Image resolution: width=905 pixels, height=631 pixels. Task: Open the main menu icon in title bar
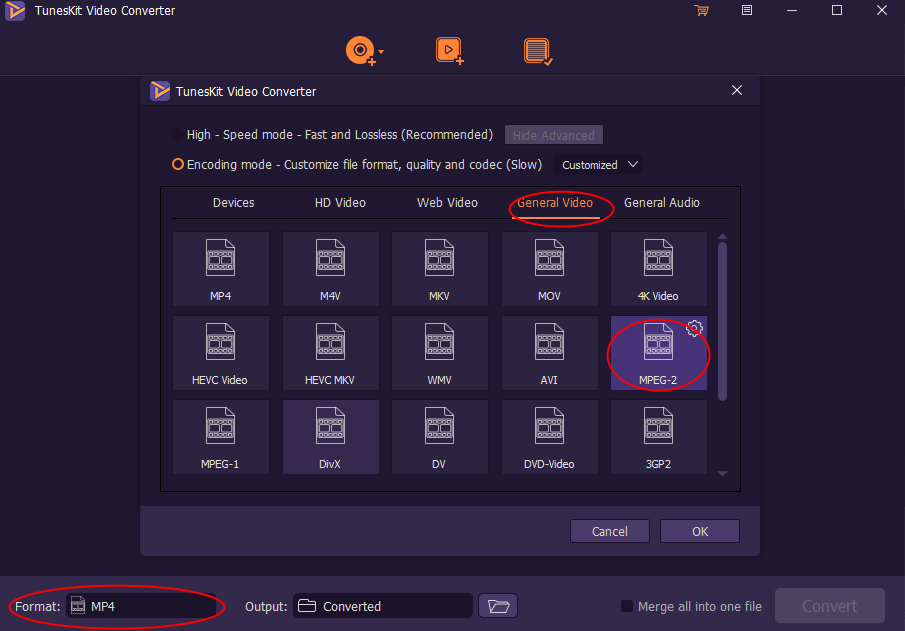coord(746,10)
